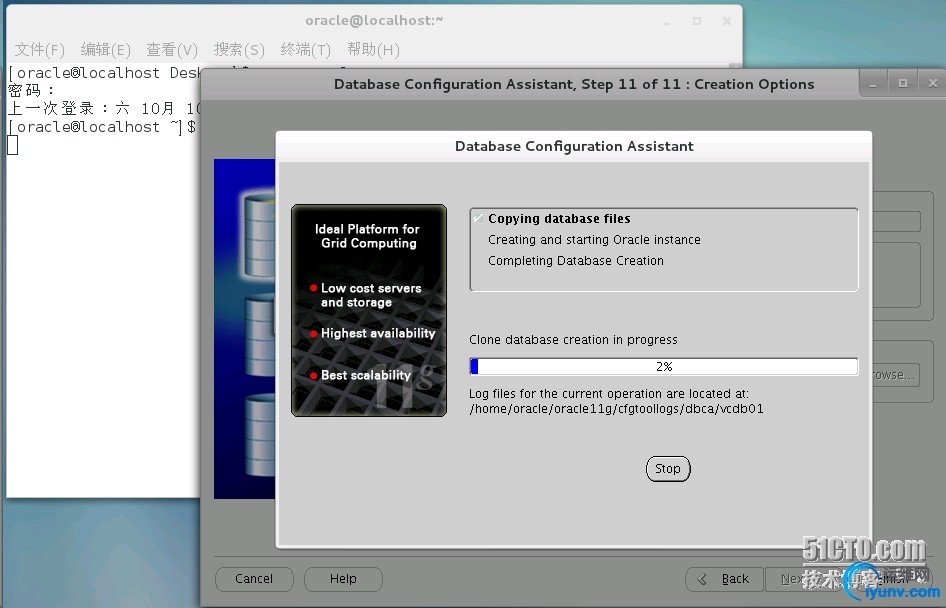The height and width of the screenshot is (608, 946).
Task: Close the DBCA Creation Options window
Action: tap(932, 84)
